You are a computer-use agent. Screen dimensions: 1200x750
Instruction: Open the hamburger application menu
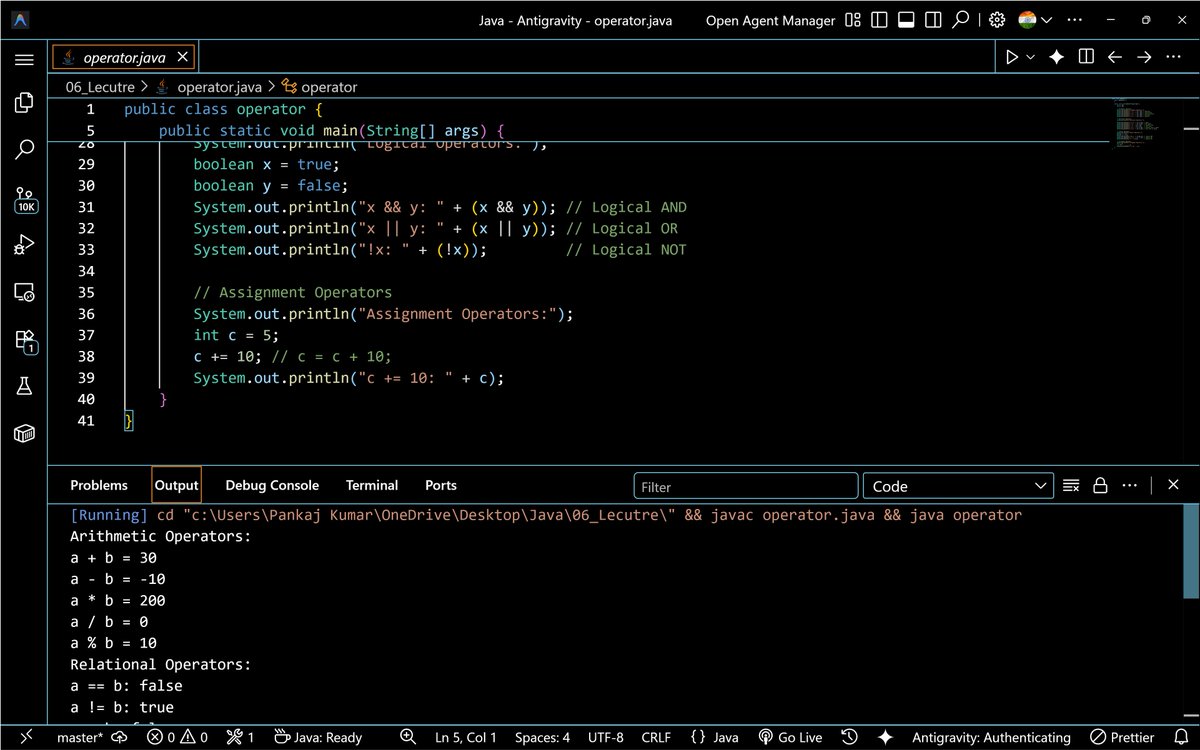[x=24, y=59]
